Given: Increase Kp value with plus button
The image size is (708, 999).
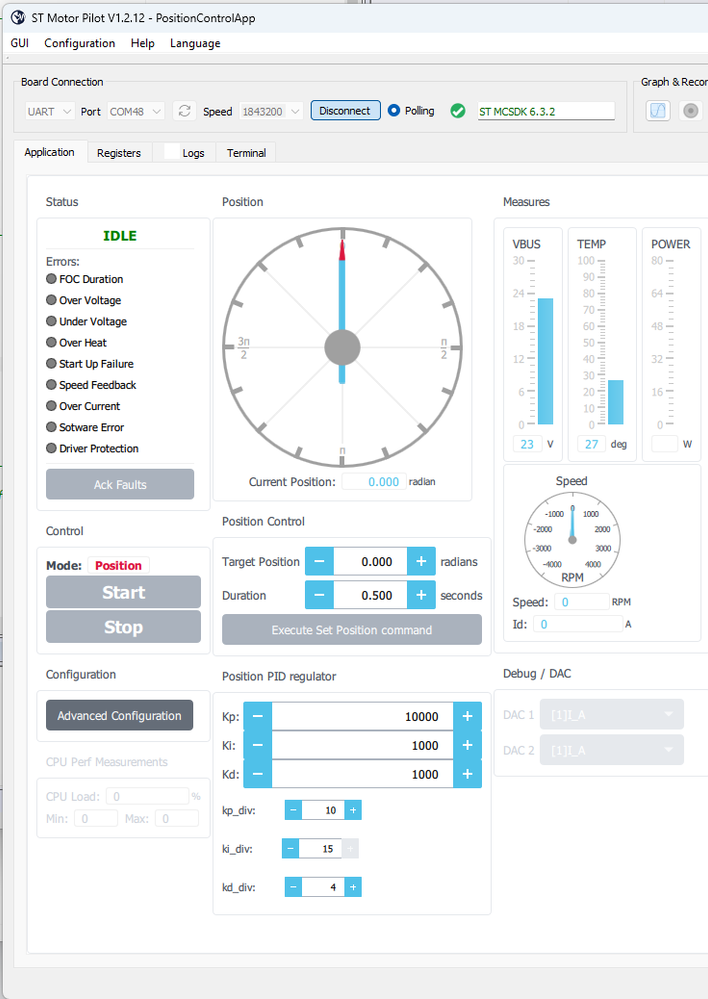Looking at the screenshot, I should (467, 716).
